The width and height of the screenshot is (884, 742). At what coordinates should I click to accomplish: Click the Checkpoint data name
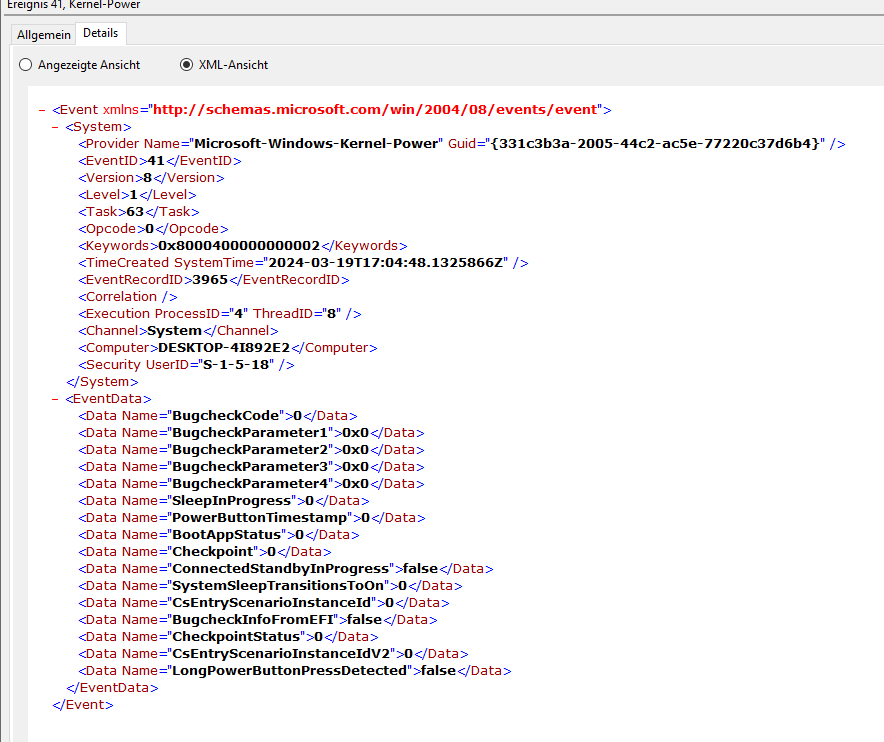pyautogui.click(x=213, y=551)
